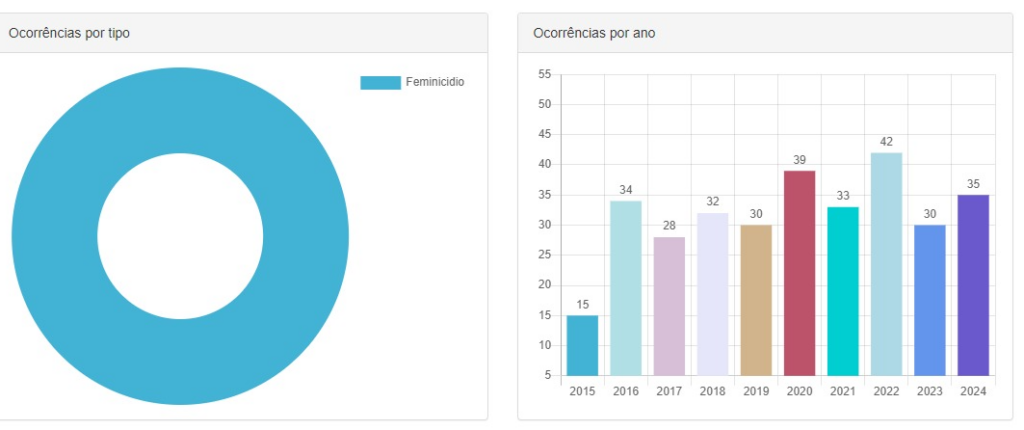Click the 55 y-axis label
The image size is (1024, 430).
point(544,75)
